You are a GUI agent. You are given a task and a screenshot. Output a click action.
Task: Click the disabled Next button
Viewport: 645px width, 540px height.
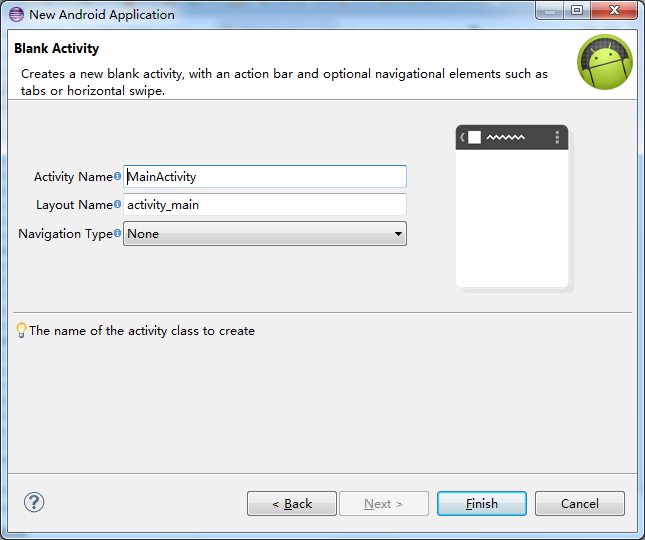click(x=384, y=503)
